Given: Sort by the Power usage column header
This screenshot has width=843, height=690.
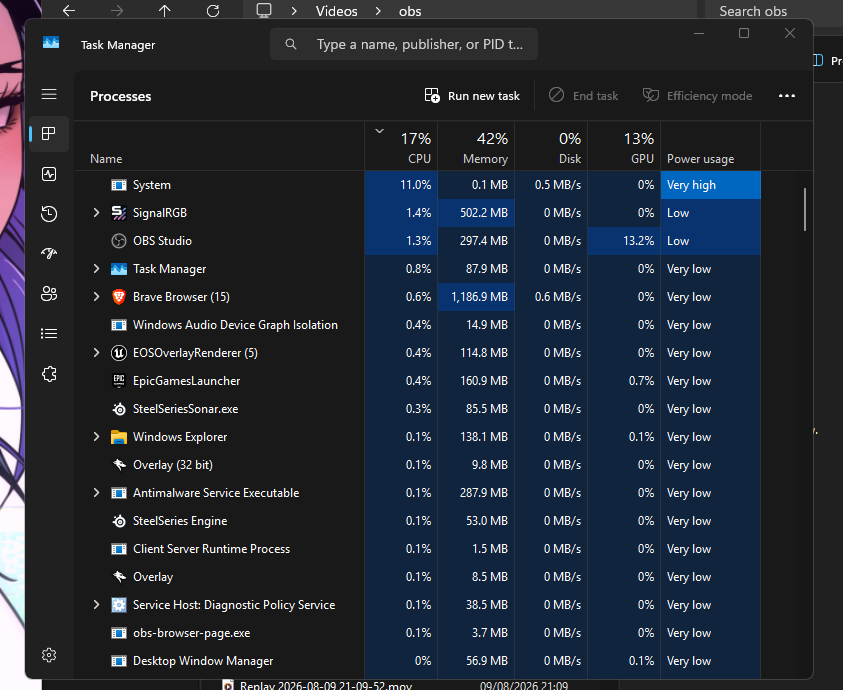Looking at the screenshot, I should point(711,146).
